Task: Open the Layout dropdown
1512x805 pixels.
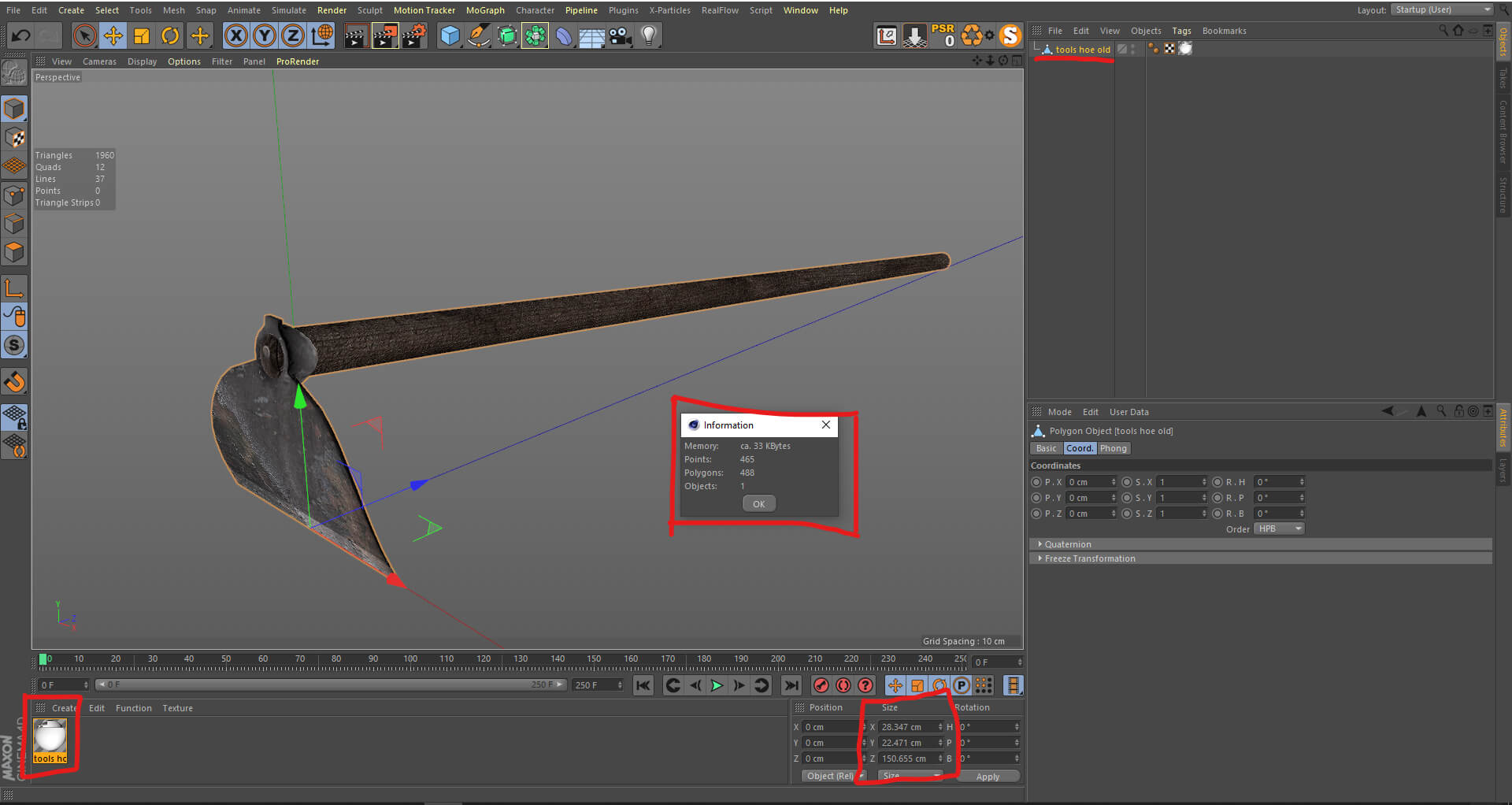Action: [1442, 9]
